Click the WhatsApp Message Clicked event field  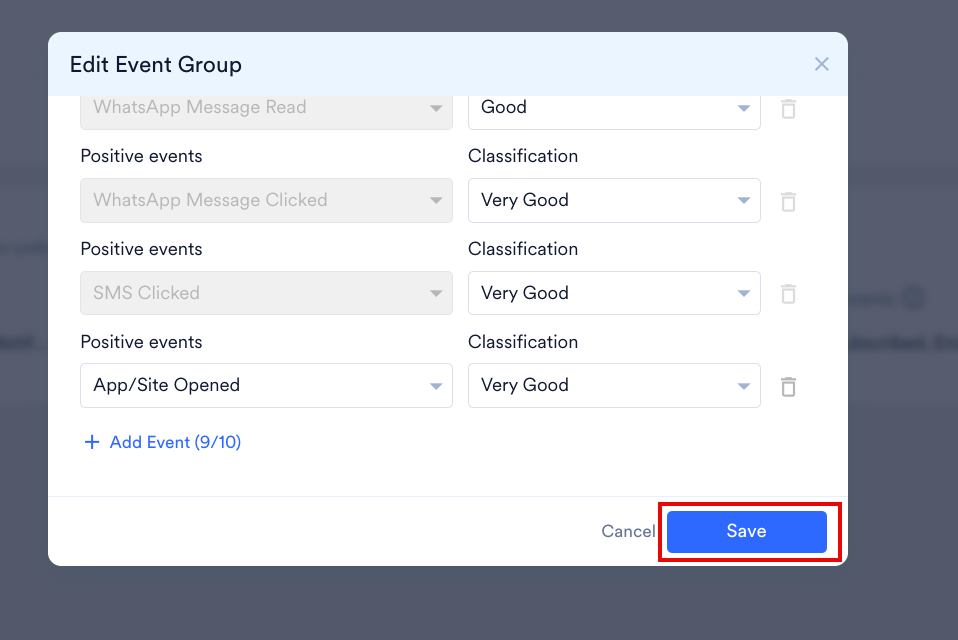[265, 200]
